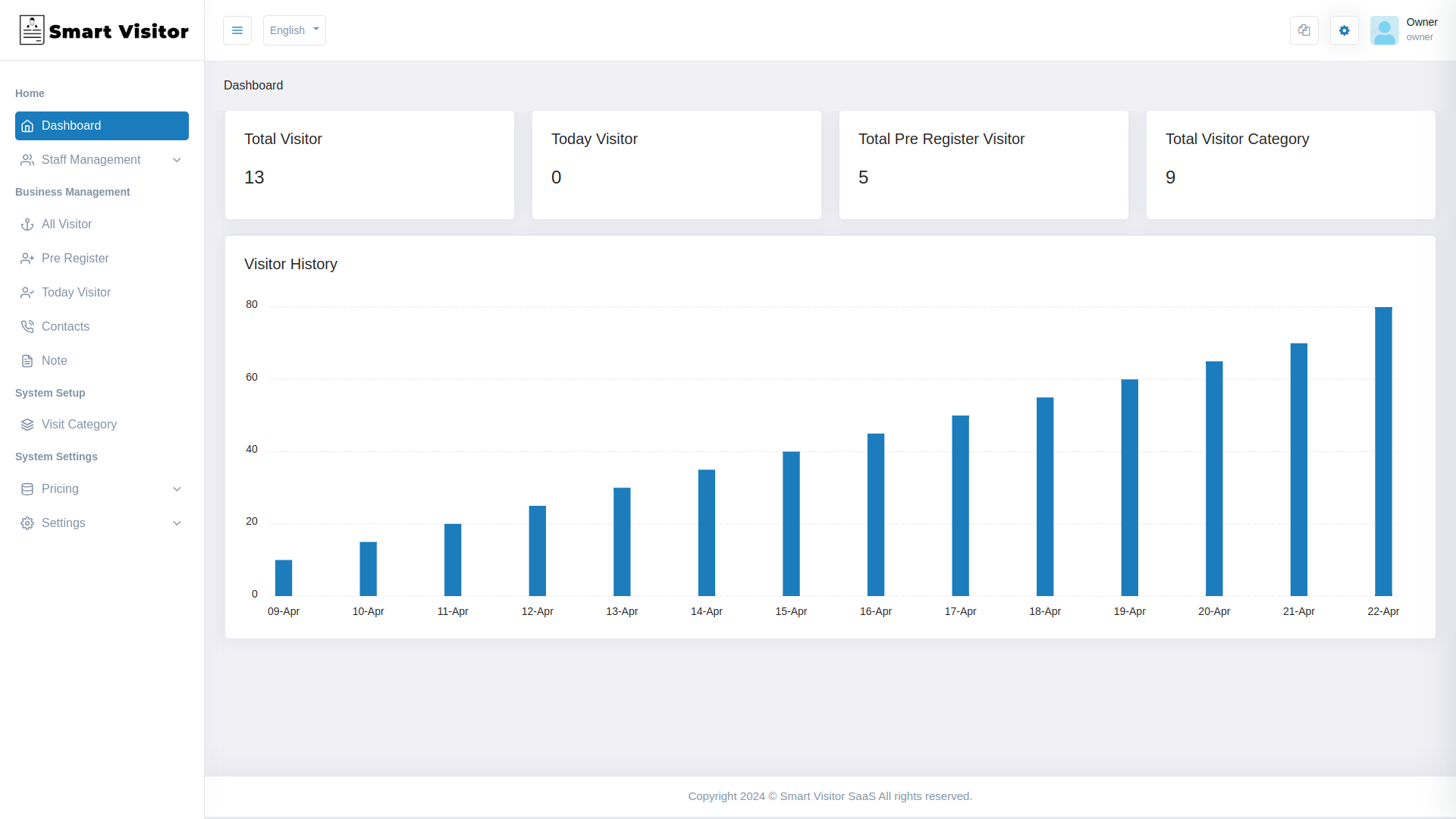Expand the Pricing section chevron
1456x819 pixels.
(177, 489)
